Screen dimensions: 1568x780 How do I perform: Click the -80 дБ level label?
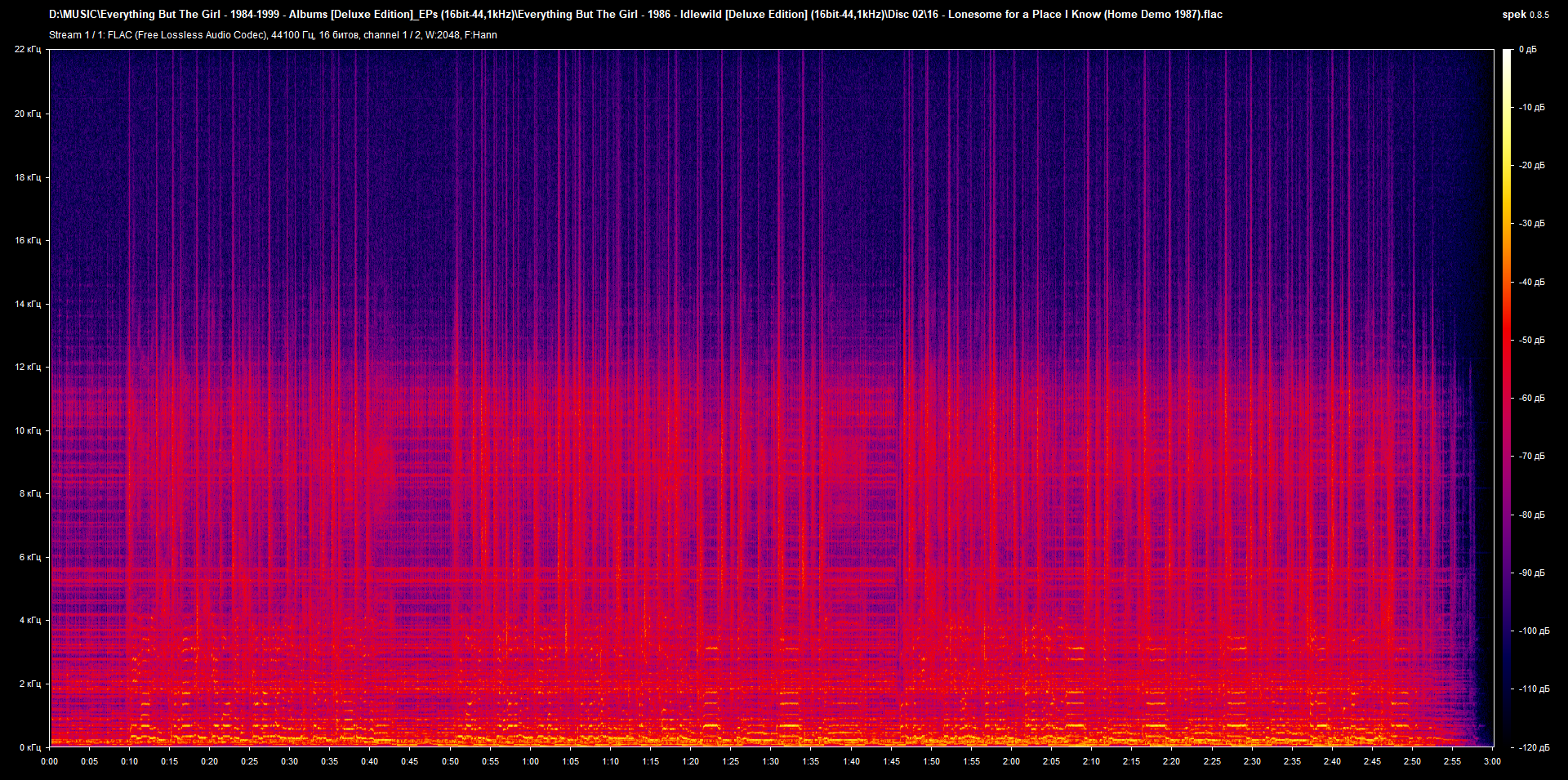pos(1531,515)
